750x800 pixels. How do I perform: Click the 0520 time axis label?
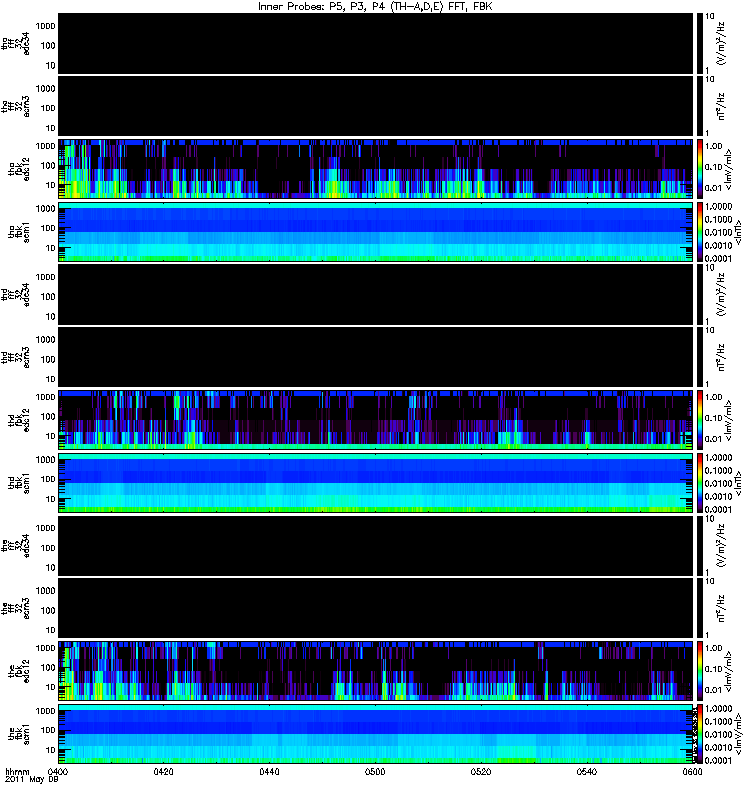[481, 771]
